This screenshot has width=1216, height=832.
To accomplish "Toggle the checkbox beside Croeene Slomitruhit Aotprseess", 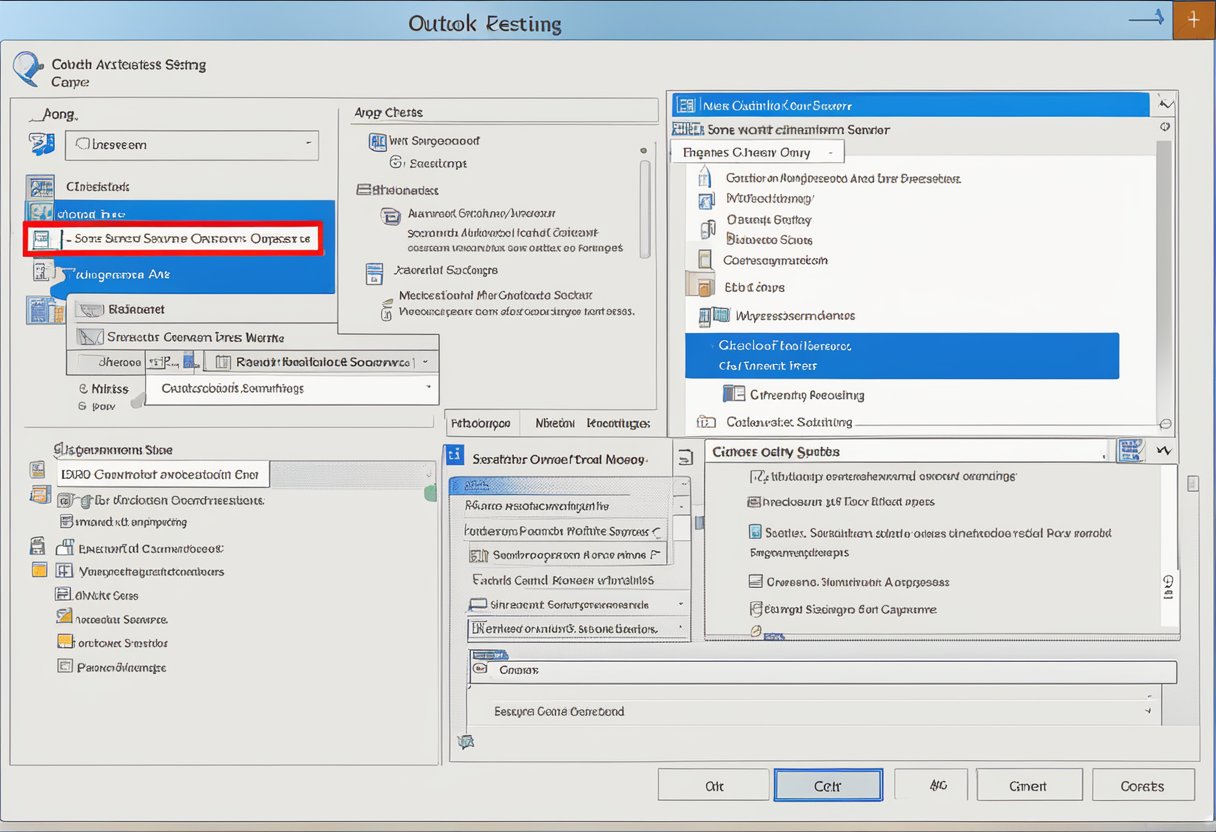I will (x=757, y=581).
